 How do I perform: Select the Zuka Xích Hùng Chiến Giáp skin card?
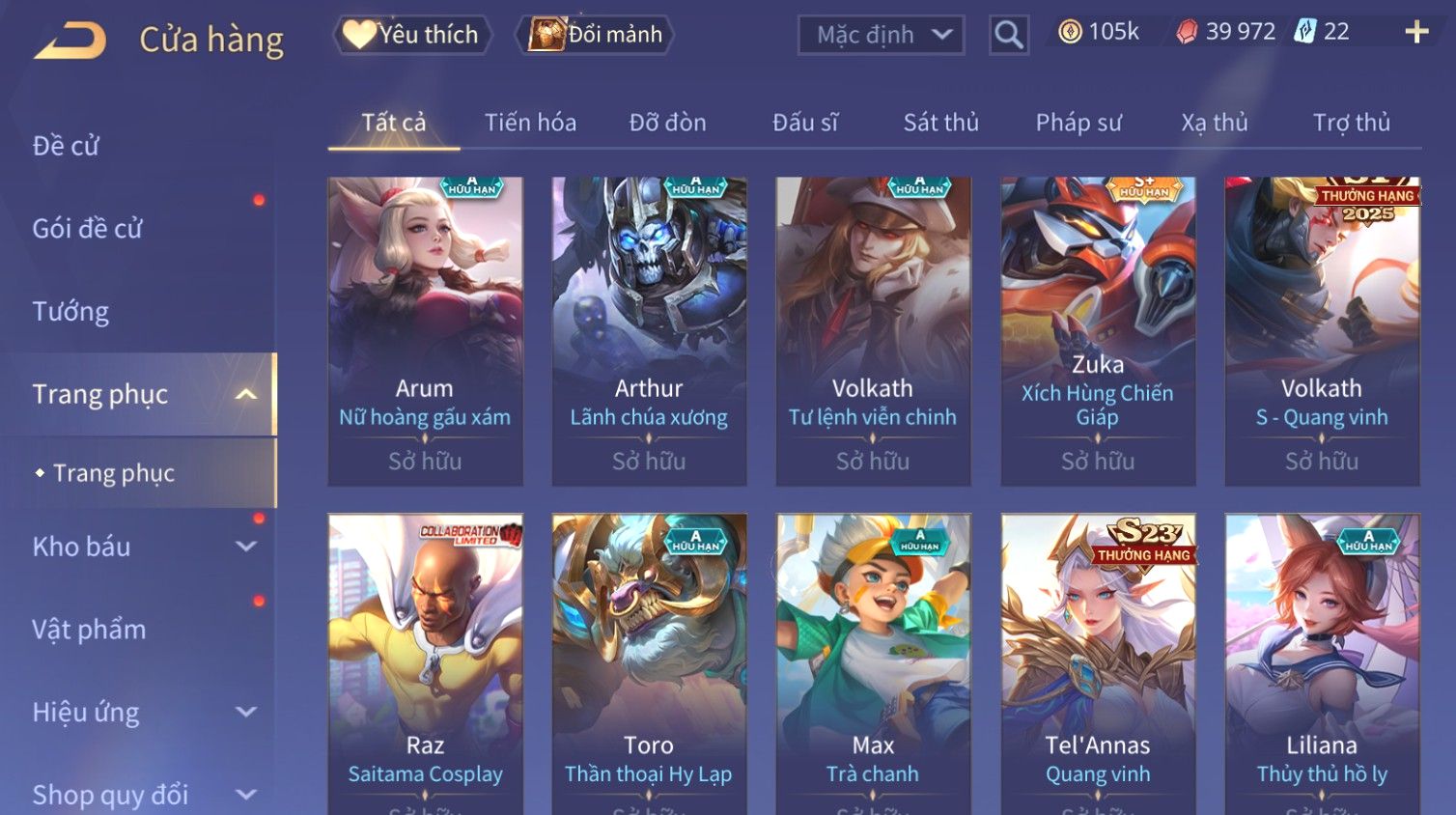point(1098,331)
